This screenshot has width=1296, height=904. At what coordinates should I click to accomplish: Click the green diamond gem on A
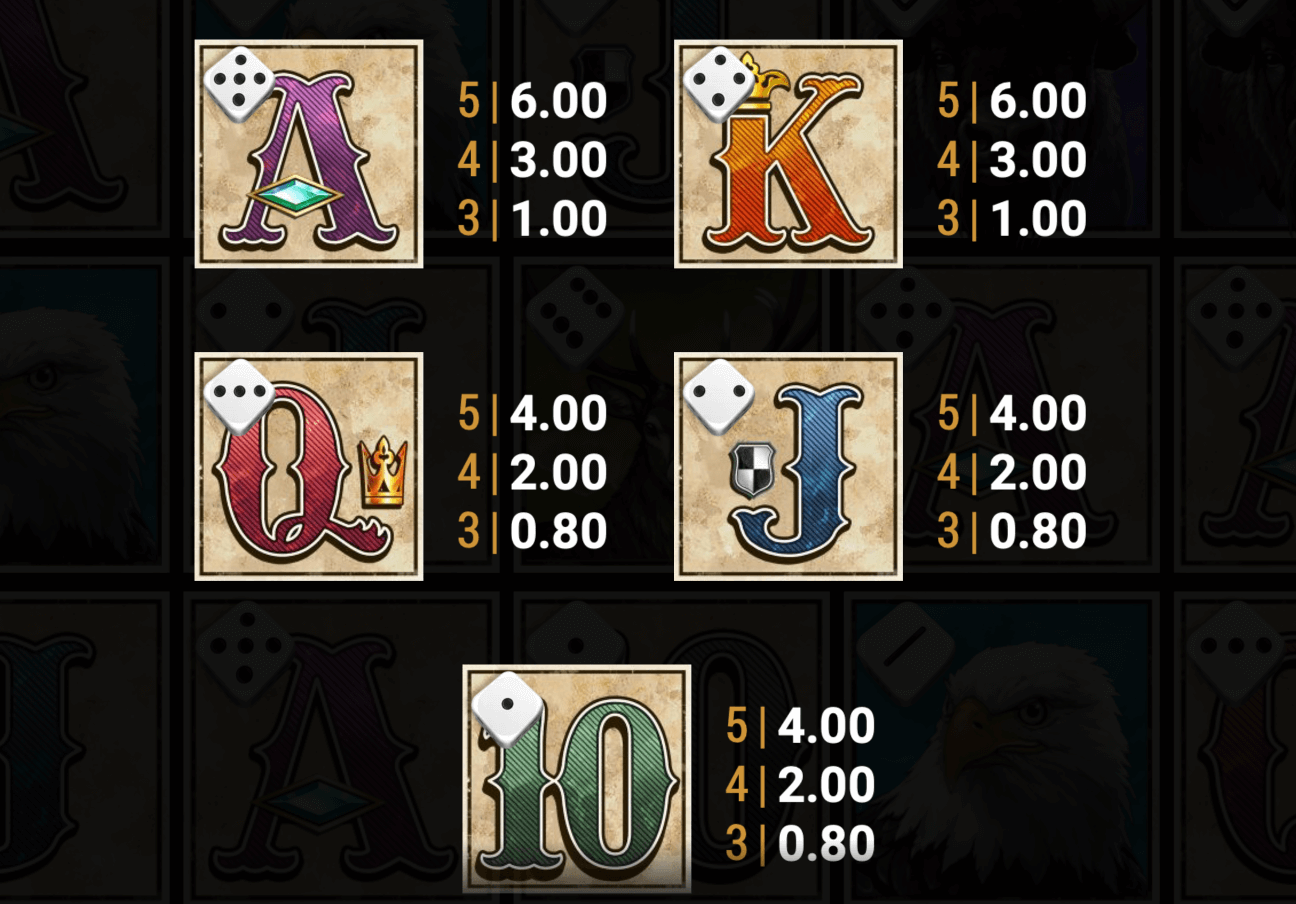coord(296,197)
